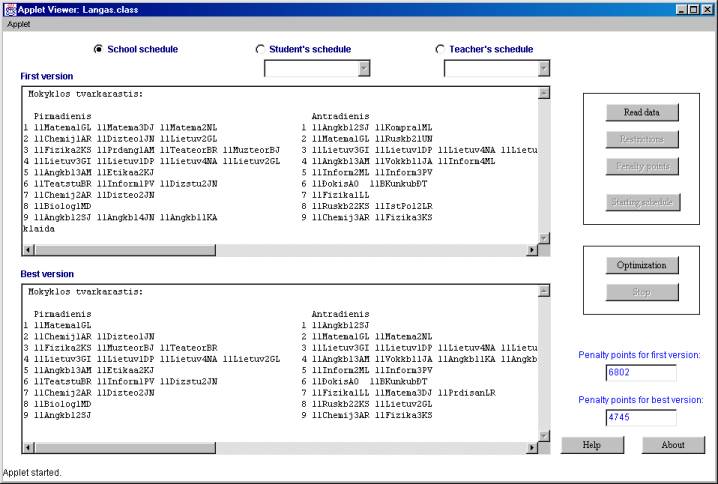Choose the Teacher's schedule radio button
The image size is (718, 484).
441,49
